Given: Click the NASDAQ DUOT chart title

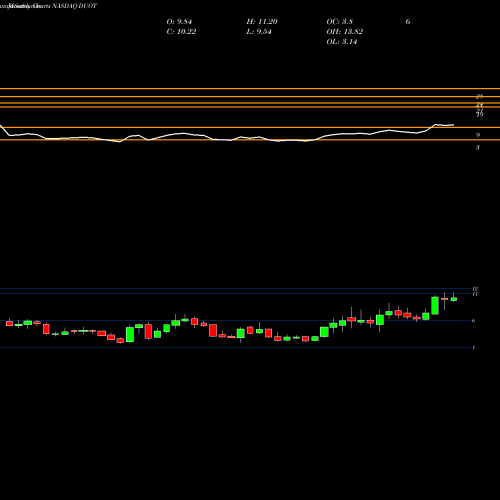Looking at the screenshot, I should click(74, 6).
